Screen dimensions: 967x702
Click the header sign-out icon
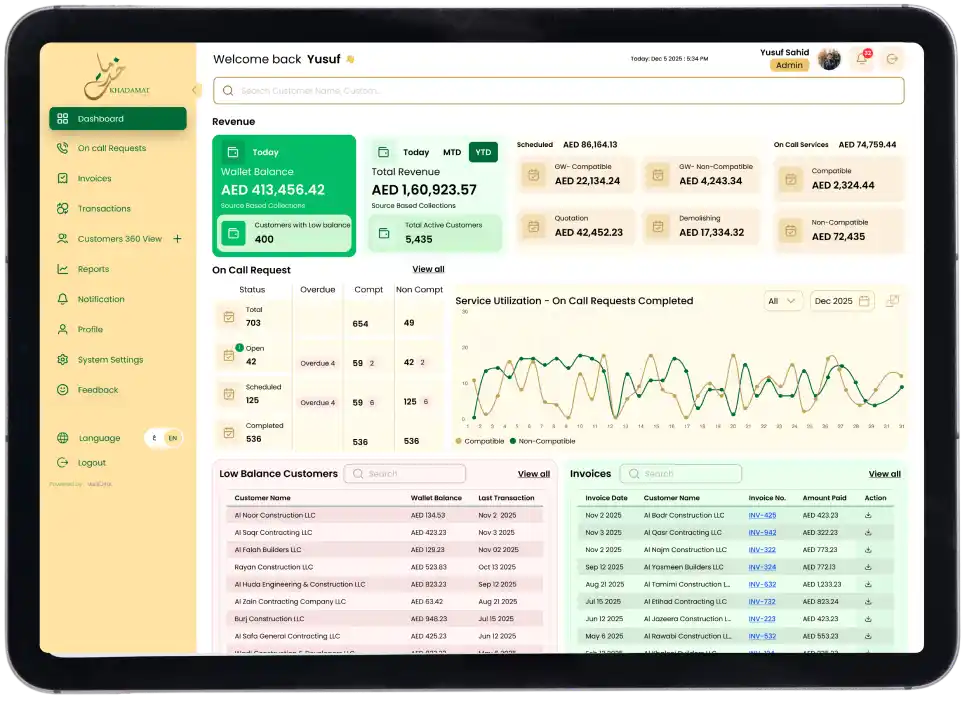892,59
